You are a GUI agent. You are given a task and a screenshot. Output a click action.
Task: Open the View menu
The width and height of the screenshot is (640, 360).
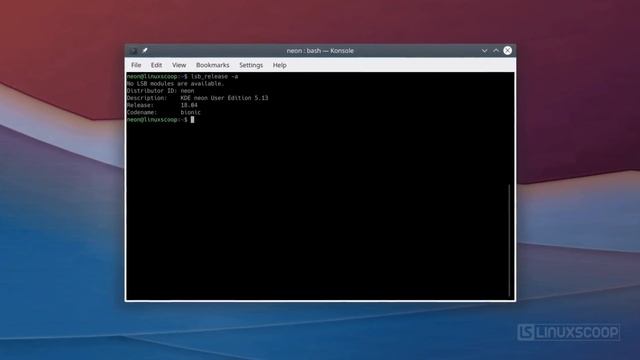[179, 65]
